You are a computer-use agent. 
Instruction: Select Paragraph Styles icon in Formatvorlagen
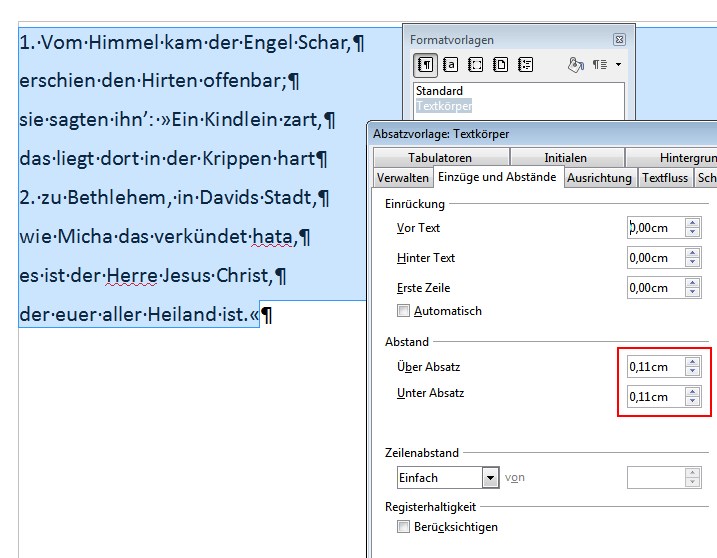[x=425, y=64]
